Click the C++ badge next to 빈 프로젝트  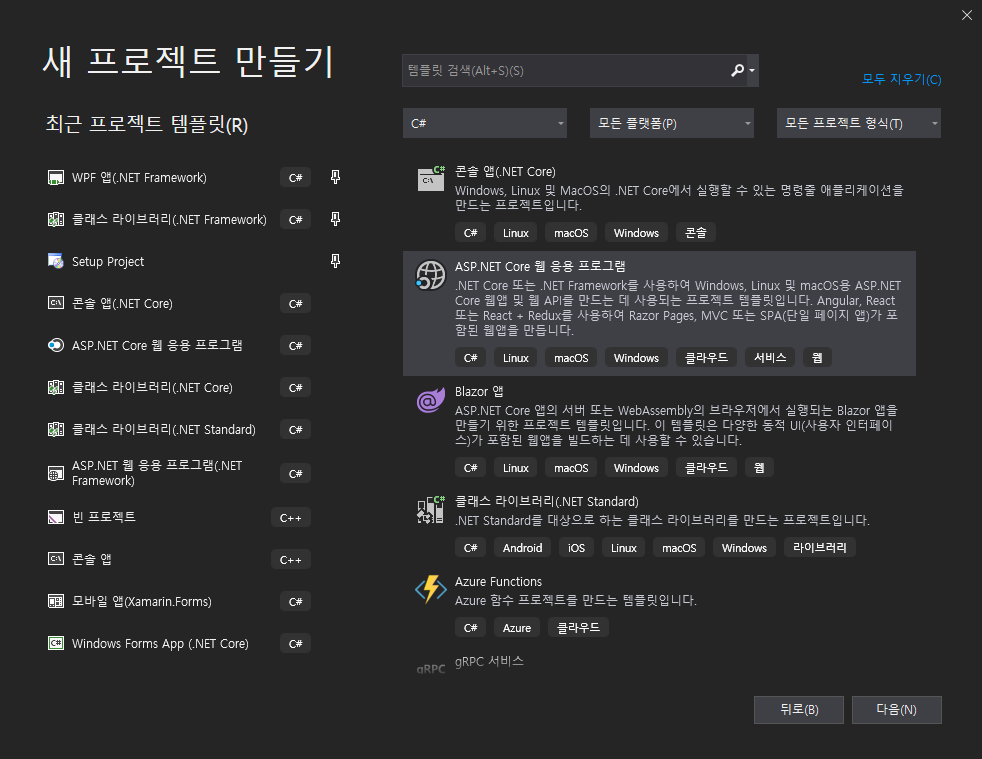click(x=291, y=518)
